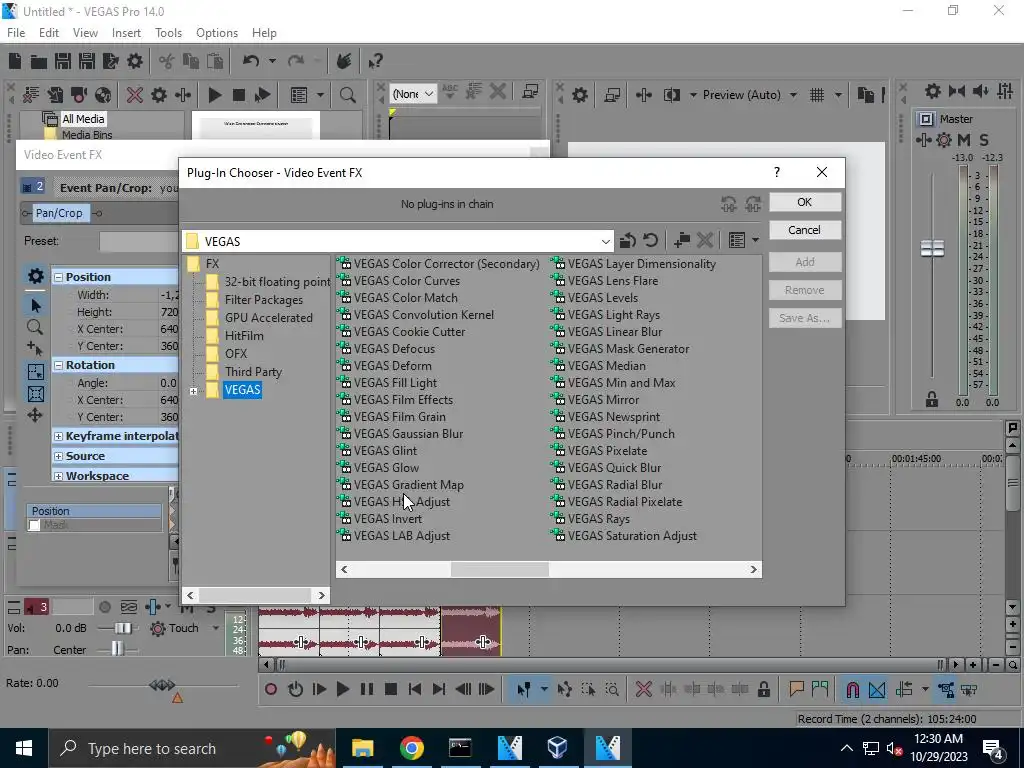Click the Type here to search box

pos(193,748)
